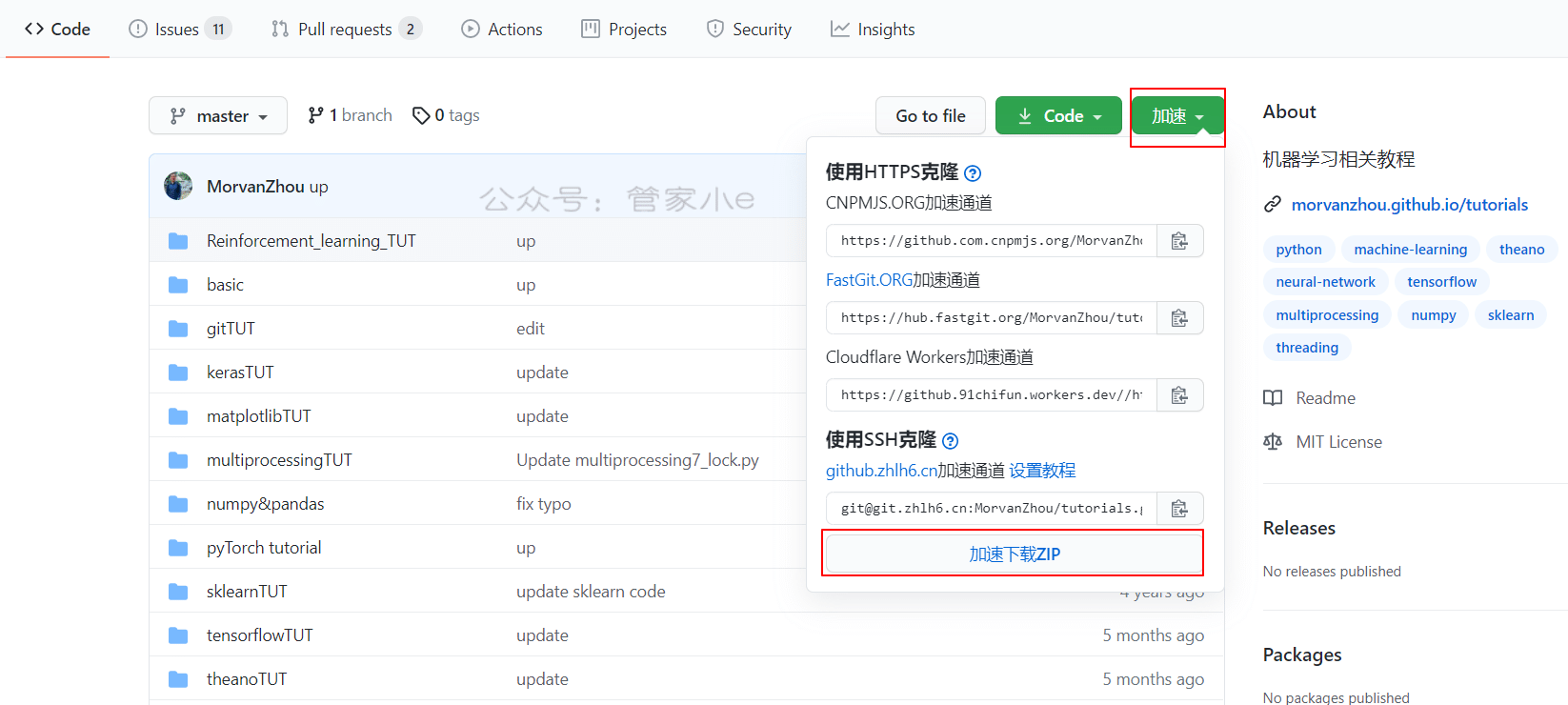Toggle the 加速 dropdown button

tap(1177, 116)
